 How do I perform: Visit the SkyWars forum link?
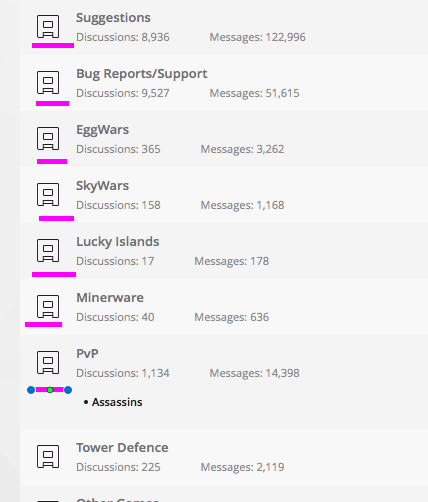click(102, 186)
